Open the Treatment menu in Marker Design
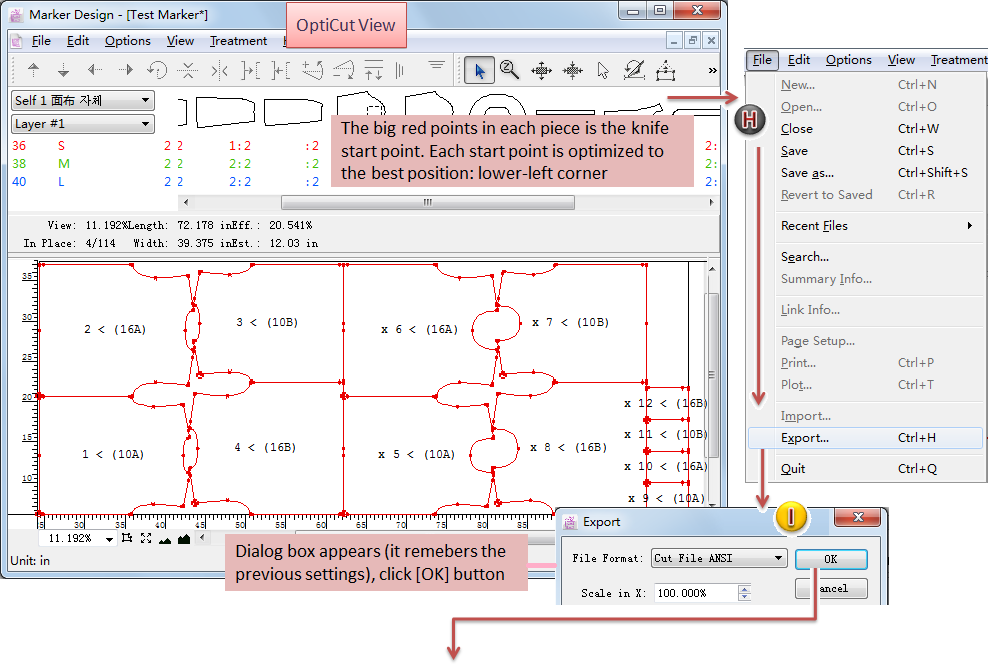This screenshot has height=665, width=991. coord(238,41)
